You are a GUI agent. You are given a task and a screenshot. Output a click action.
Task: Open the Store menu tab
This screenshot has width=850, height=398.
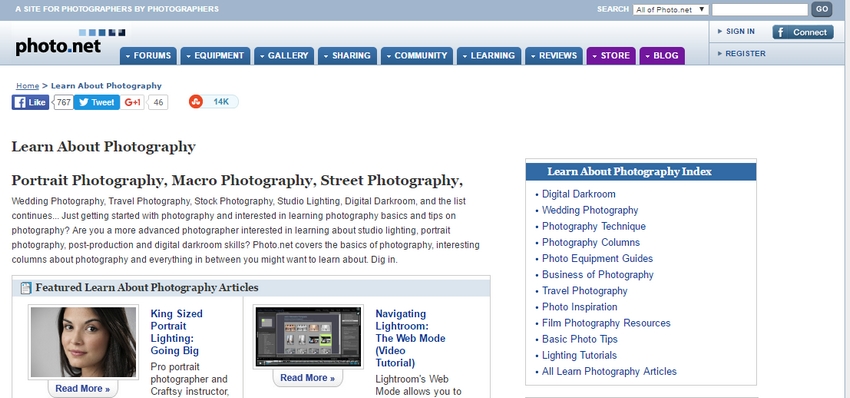coord(611,55)
